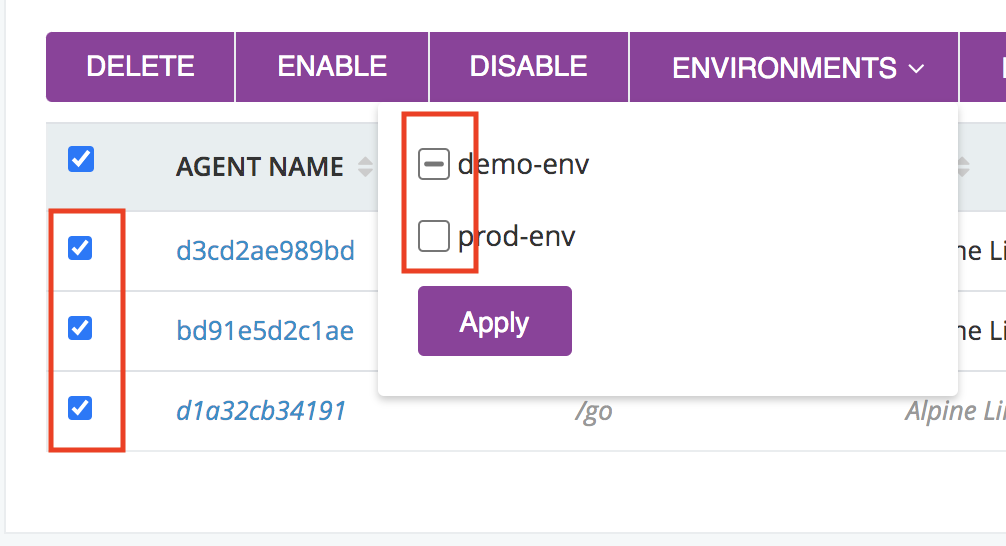Check the demo-env checkbox

(x=433, y=164)
